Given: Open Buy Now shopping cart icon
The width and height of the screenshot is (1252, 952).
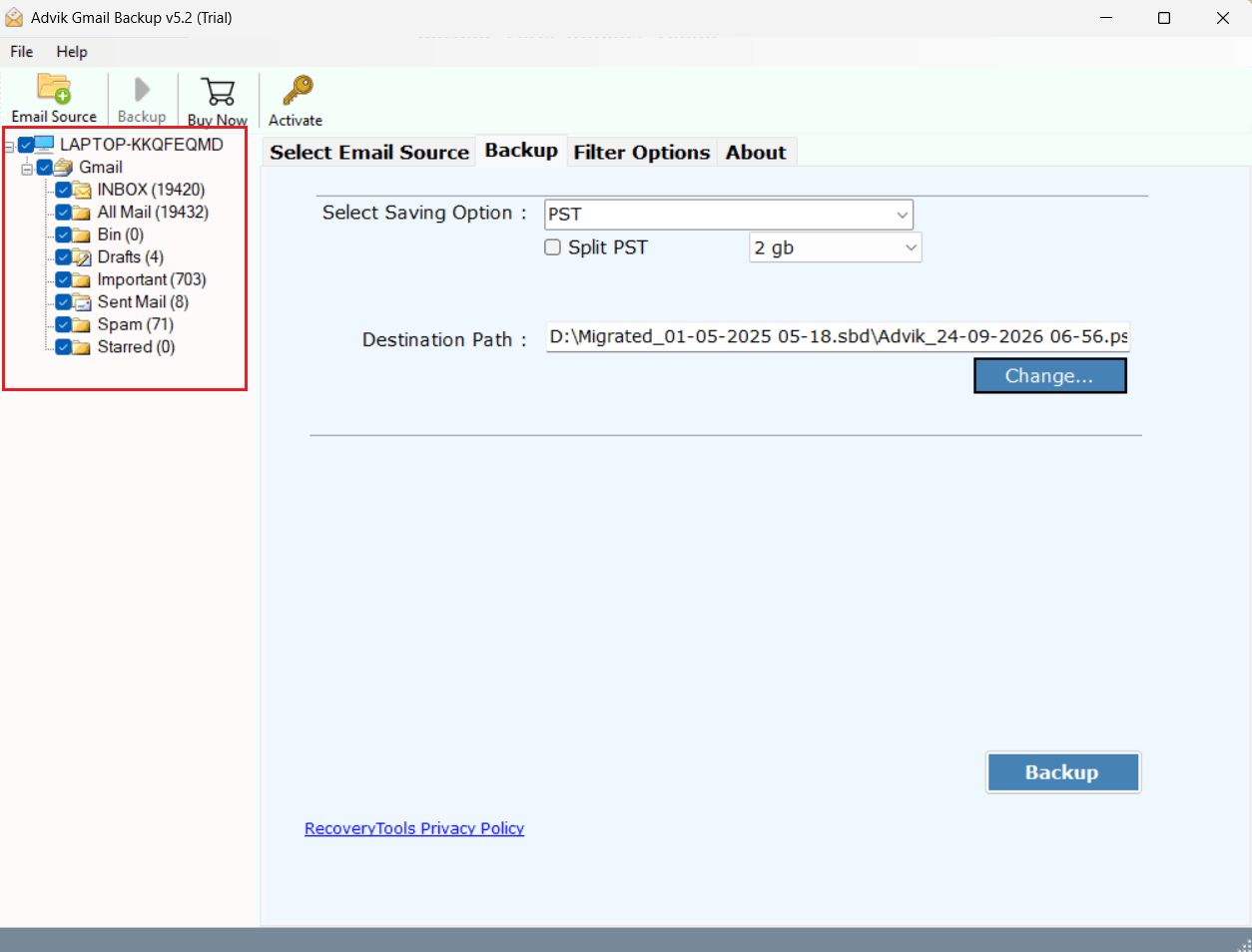Looking at the screenshot, I should pyautogui.click(x=218, y=92).
